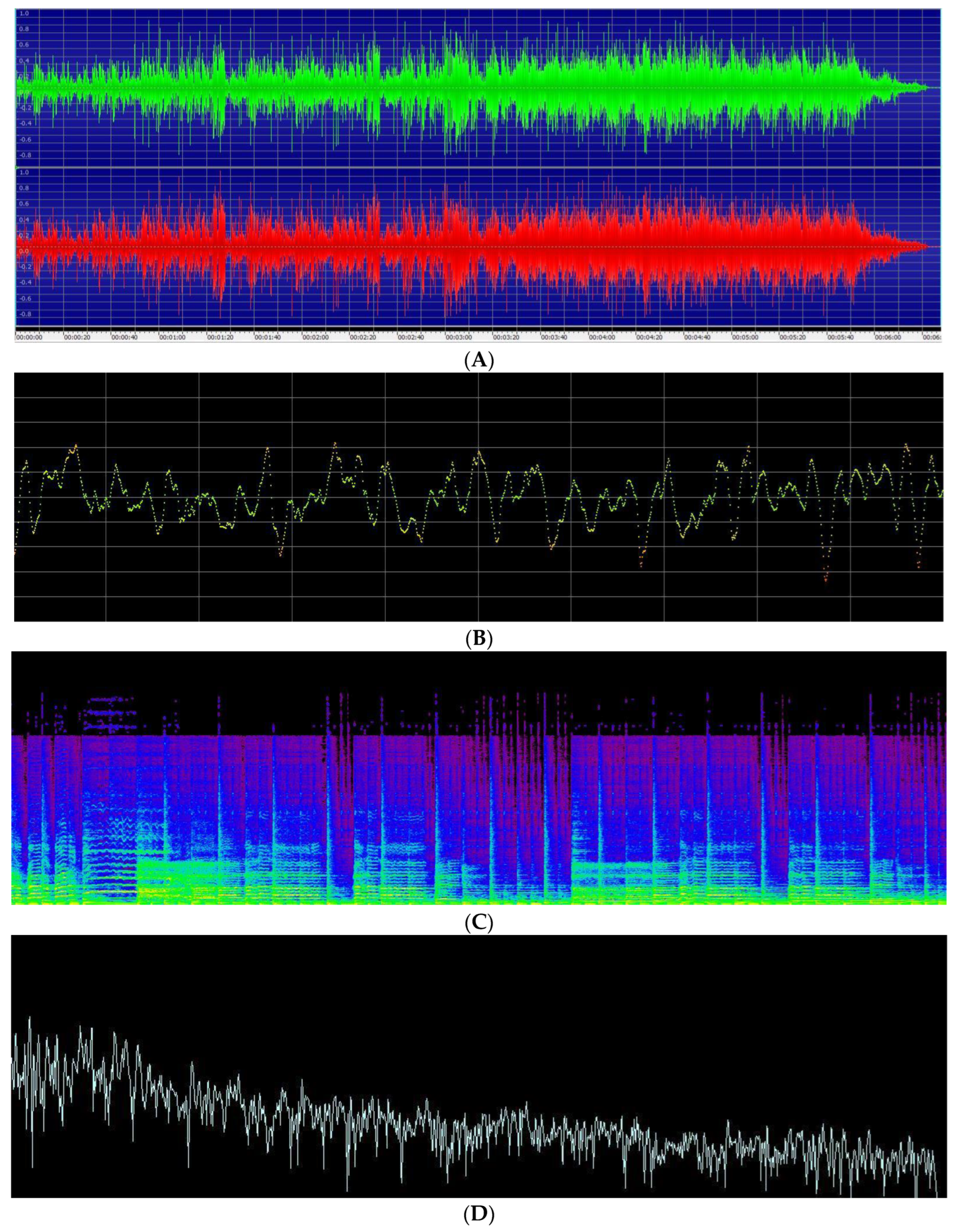This screenshot has height=1232, width=956.
Task: Click the 00:00:20 timeline label
Action: pyautogui.click(x=77, y=337)
